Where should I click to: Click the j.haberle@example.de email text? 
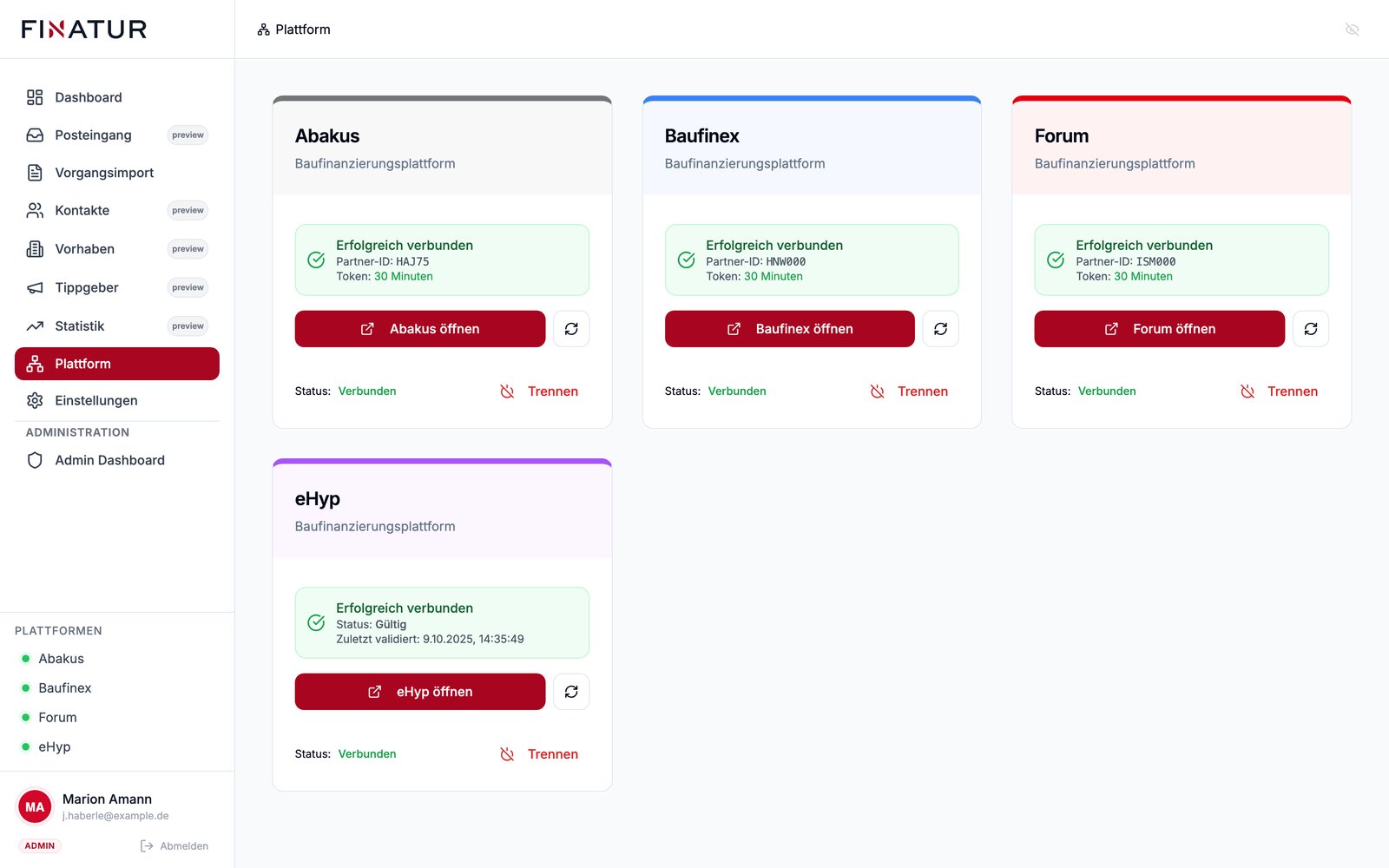click(115, 816)
